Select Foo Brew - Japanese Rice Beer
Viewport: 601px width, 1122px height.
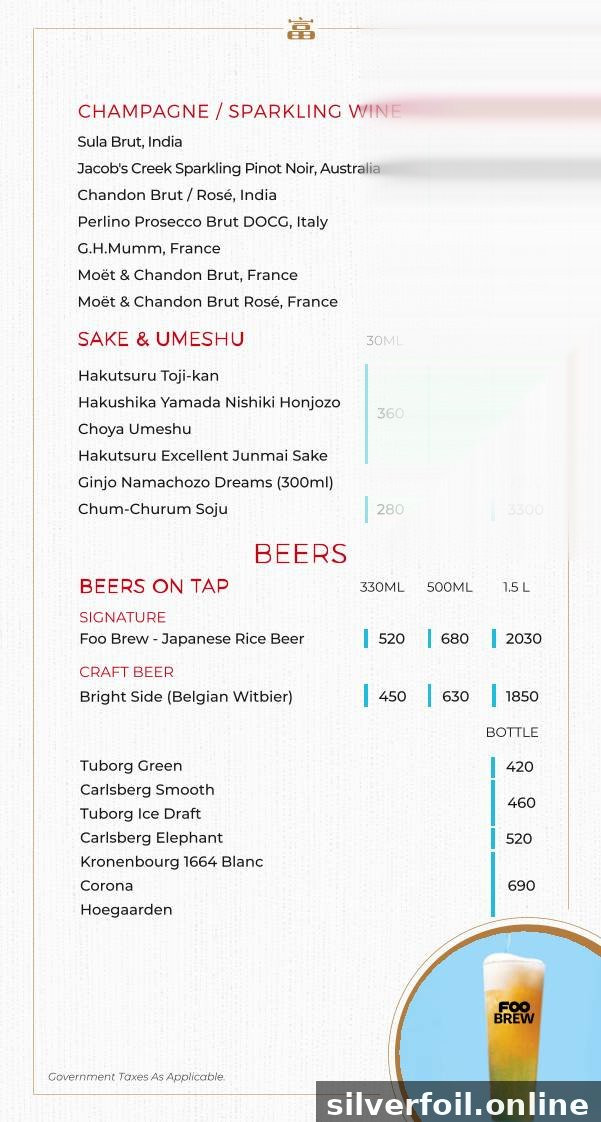[192, 639]
